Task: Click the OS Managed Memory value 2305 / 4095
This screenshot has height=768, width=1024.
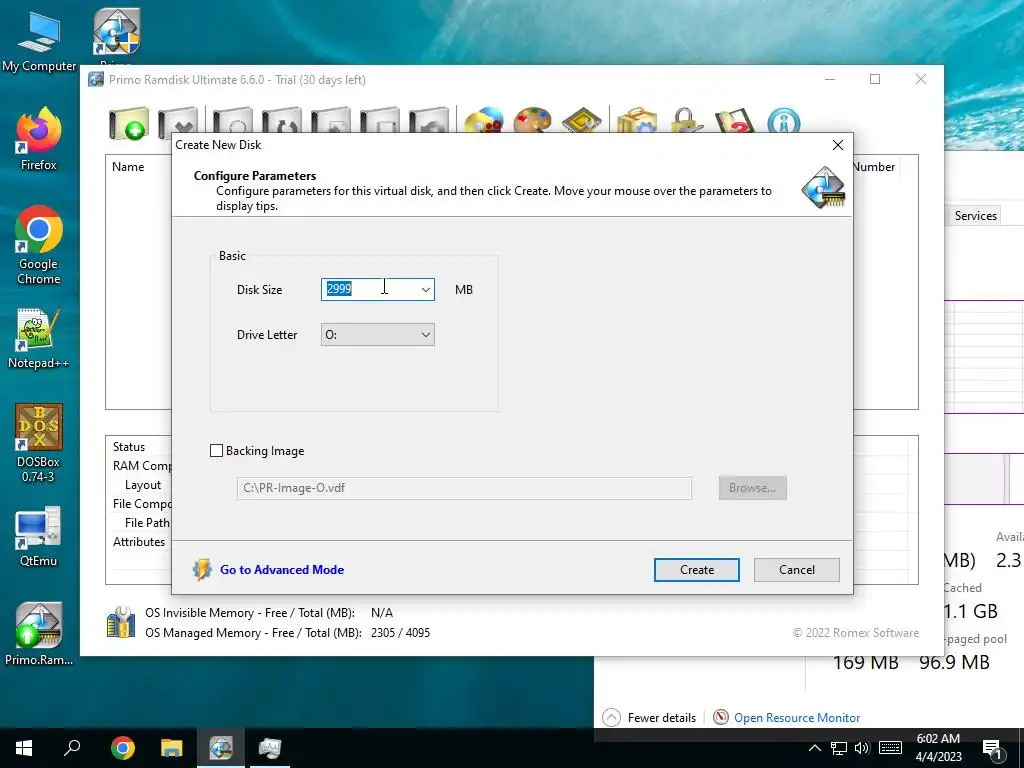Action: (x=400, y=633)
